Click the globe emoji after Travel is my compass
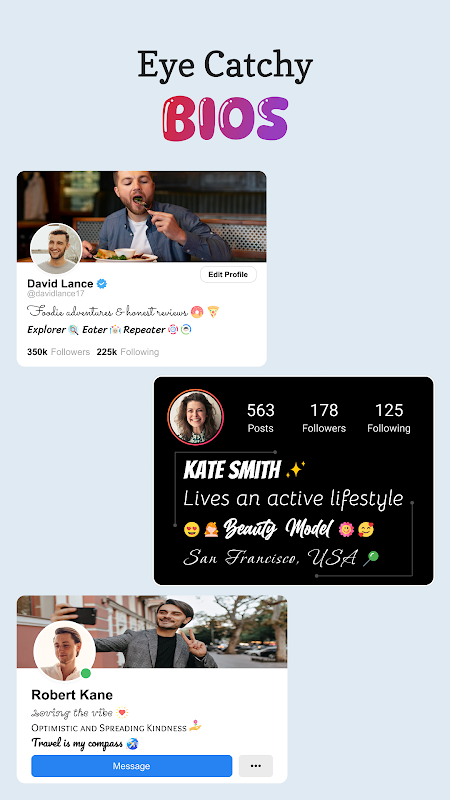450x800 pixels. point(132,743)
